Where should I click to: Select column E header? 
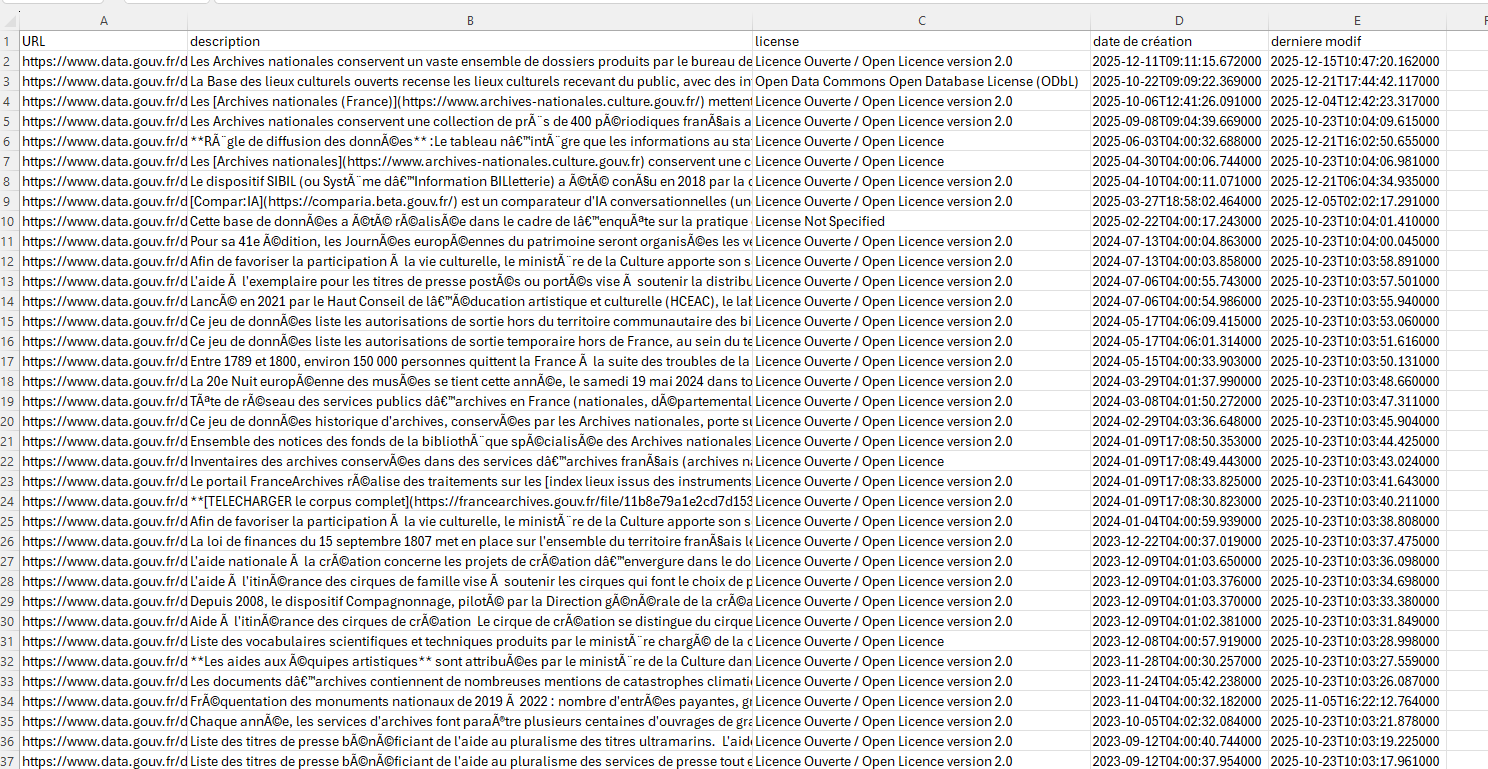[1357, 21]
